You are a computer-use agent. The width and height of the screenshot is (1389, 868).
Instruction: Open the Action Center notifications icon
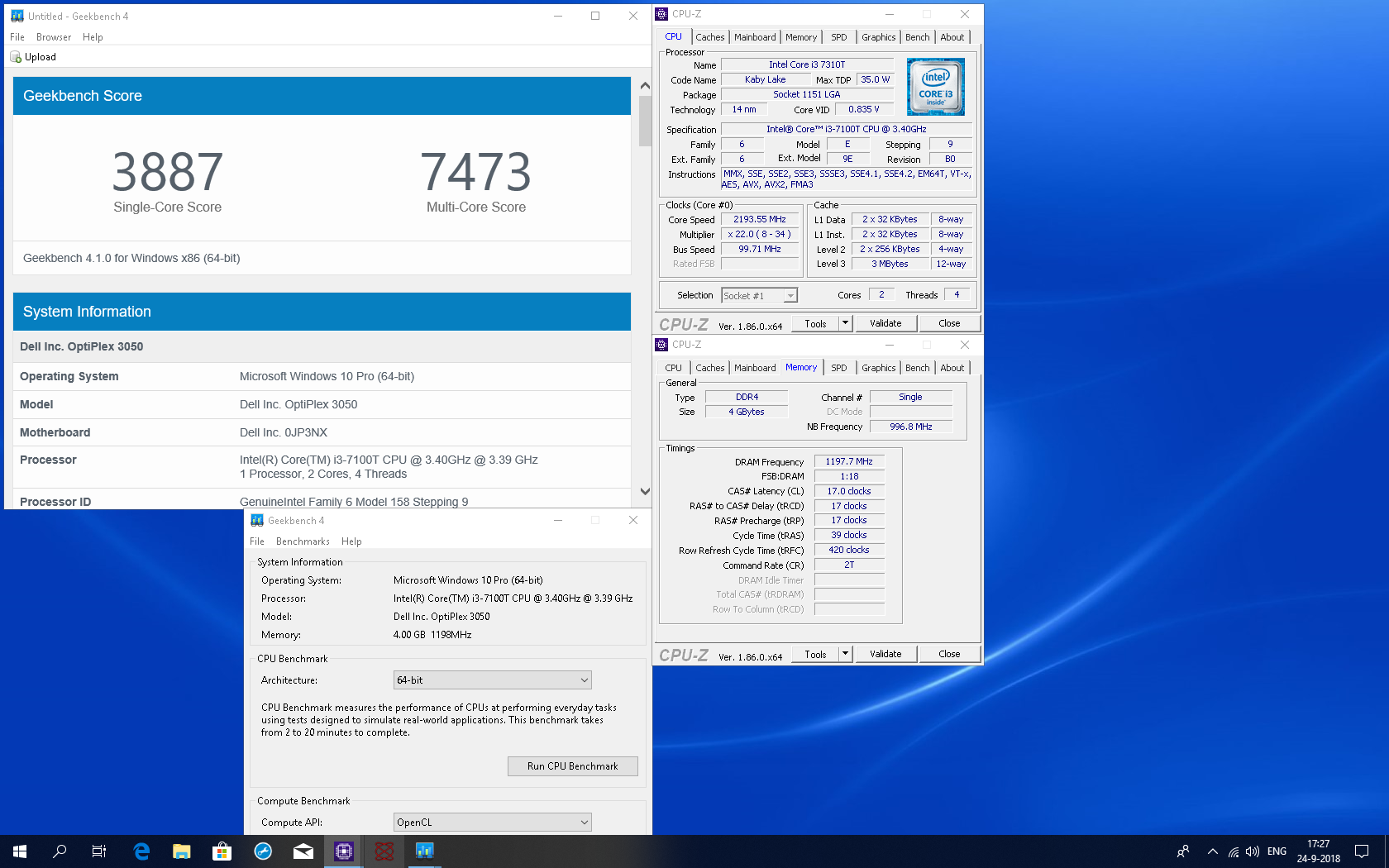[1362, 851]
